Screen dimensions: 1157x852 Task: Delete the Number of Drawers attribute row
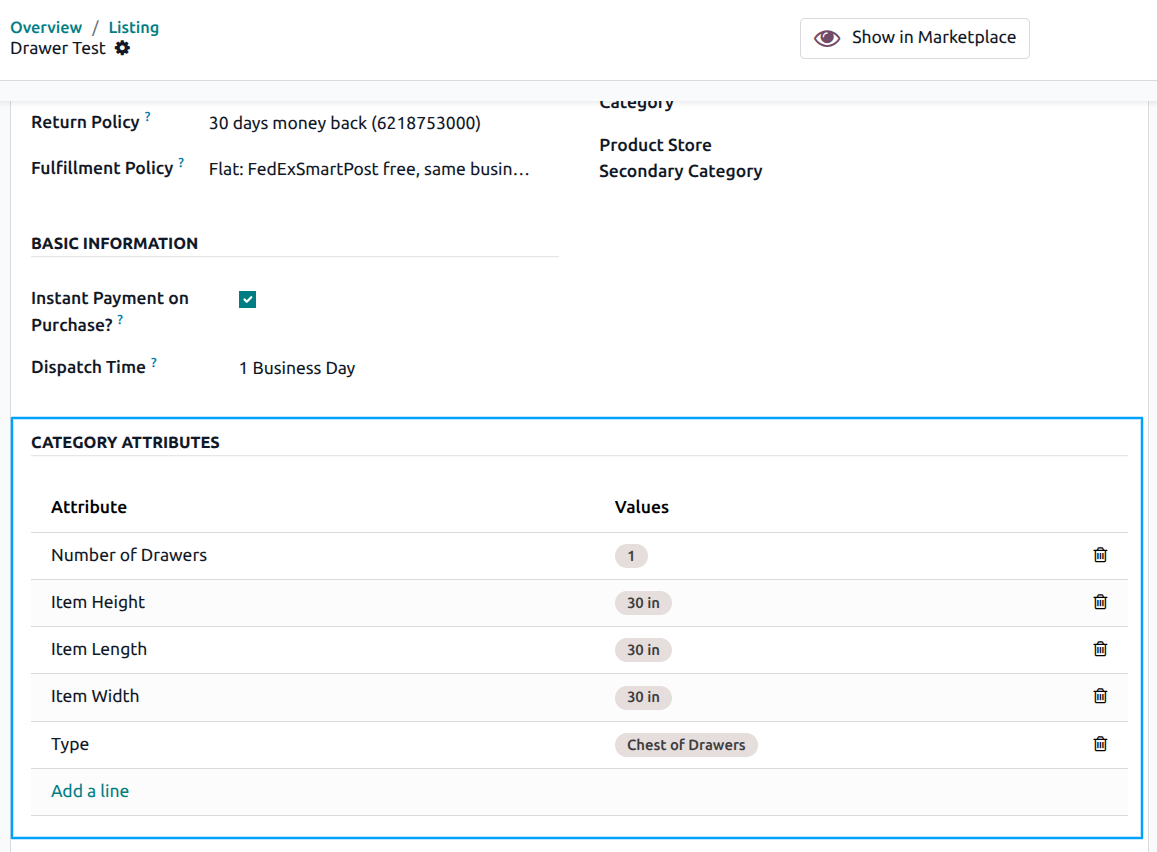(x=1099, y=555)
